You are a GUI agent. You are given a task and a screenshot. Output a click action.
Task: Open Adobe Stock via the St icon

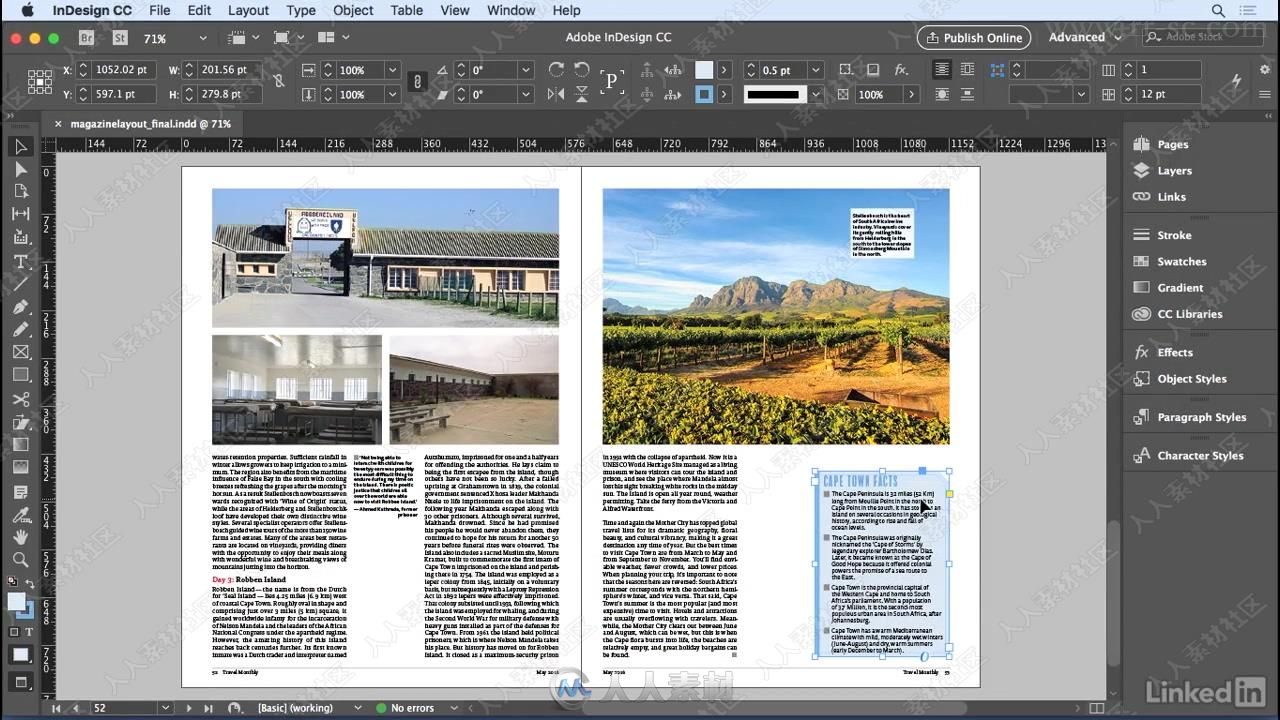click(x=120, y=38)
